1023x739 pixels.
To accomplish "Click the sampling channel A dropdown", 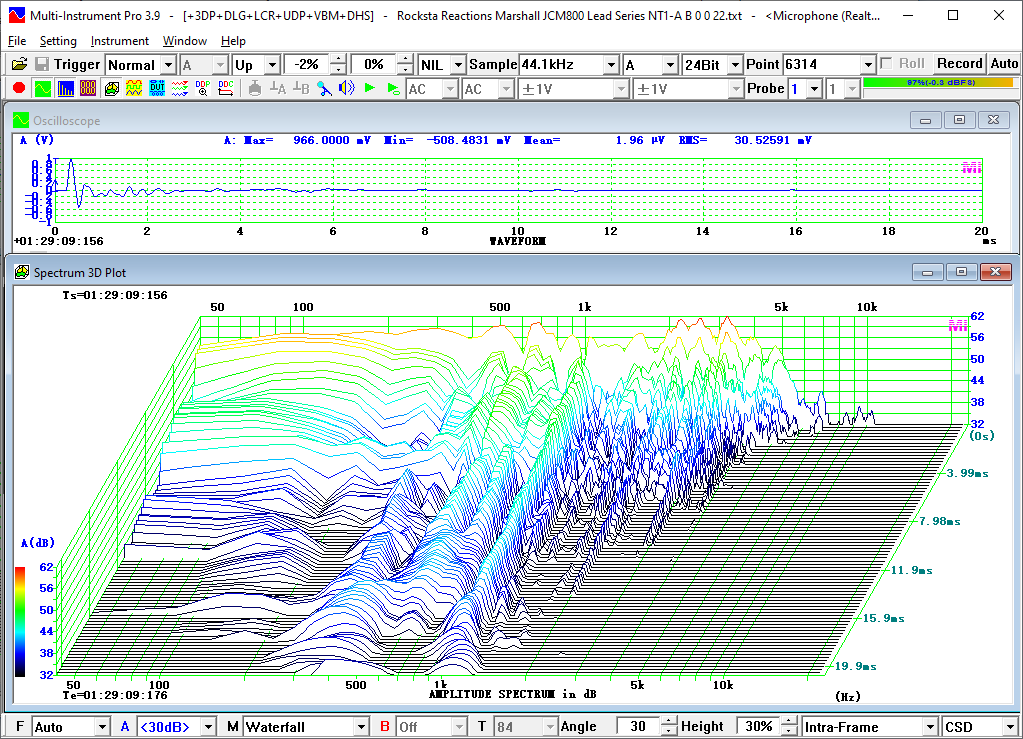I will pyautogui.click(x=651, y=65).
